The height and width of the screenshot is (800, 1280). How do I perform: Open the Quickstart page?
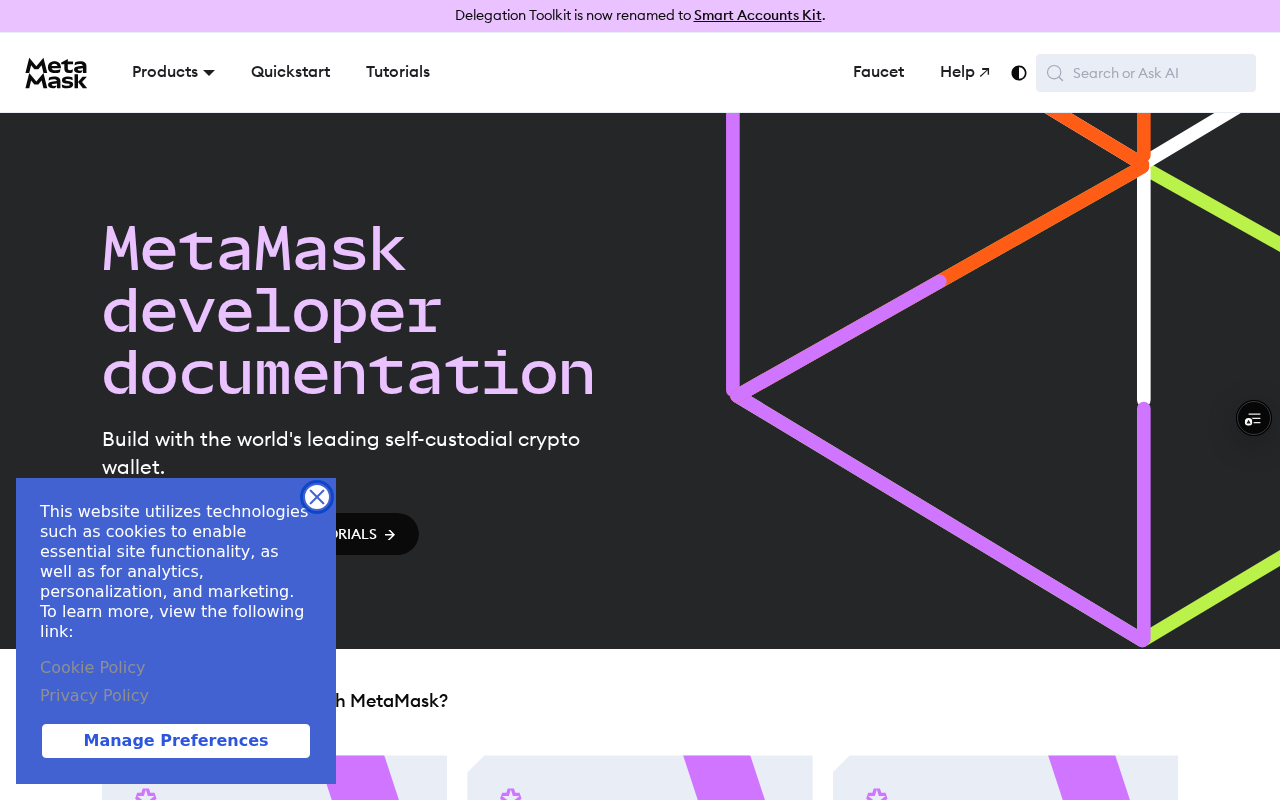[x=290, y=72]
